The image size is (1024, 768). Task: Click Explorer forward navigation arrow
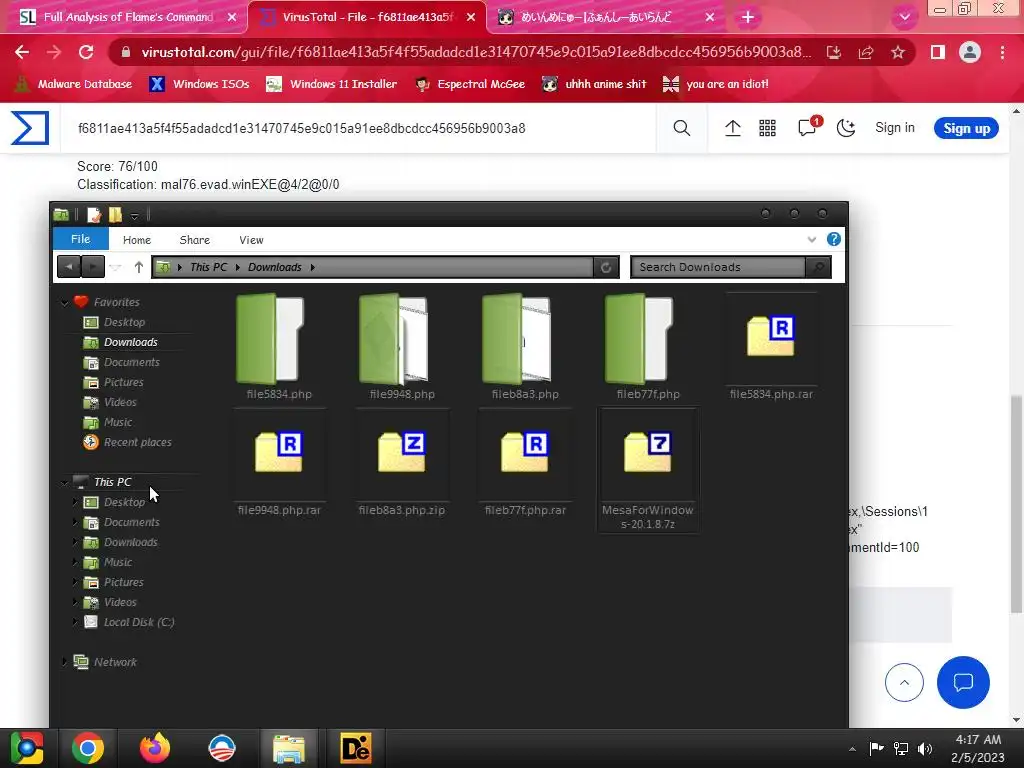pyautogui.click(x=93, y=267)
